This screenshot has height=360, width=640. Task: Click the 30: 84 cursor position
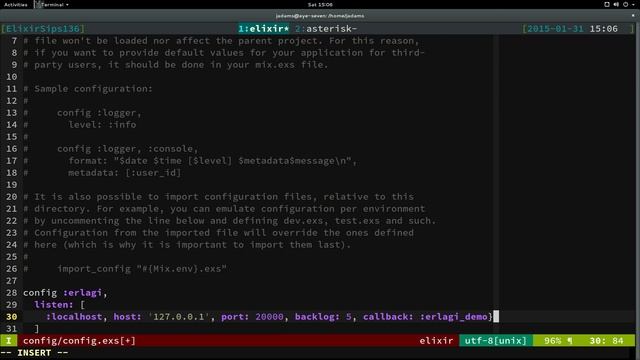coord(606,340)
